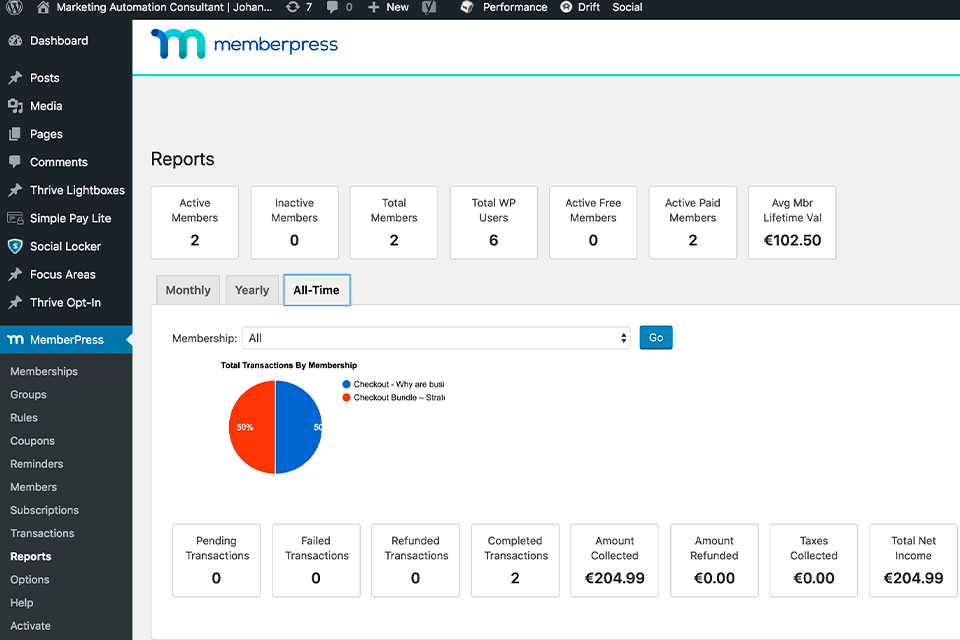
Task: Switch to the Monthly tab
Action: (x=188, y=290)
